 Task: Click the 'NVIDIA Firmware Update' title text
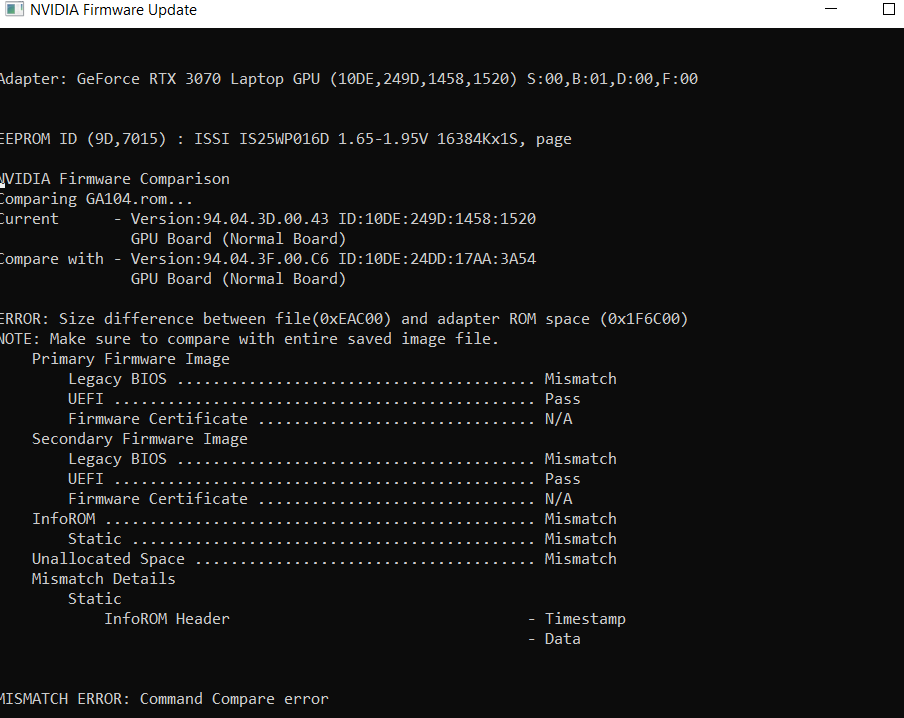tap(114, 10)
